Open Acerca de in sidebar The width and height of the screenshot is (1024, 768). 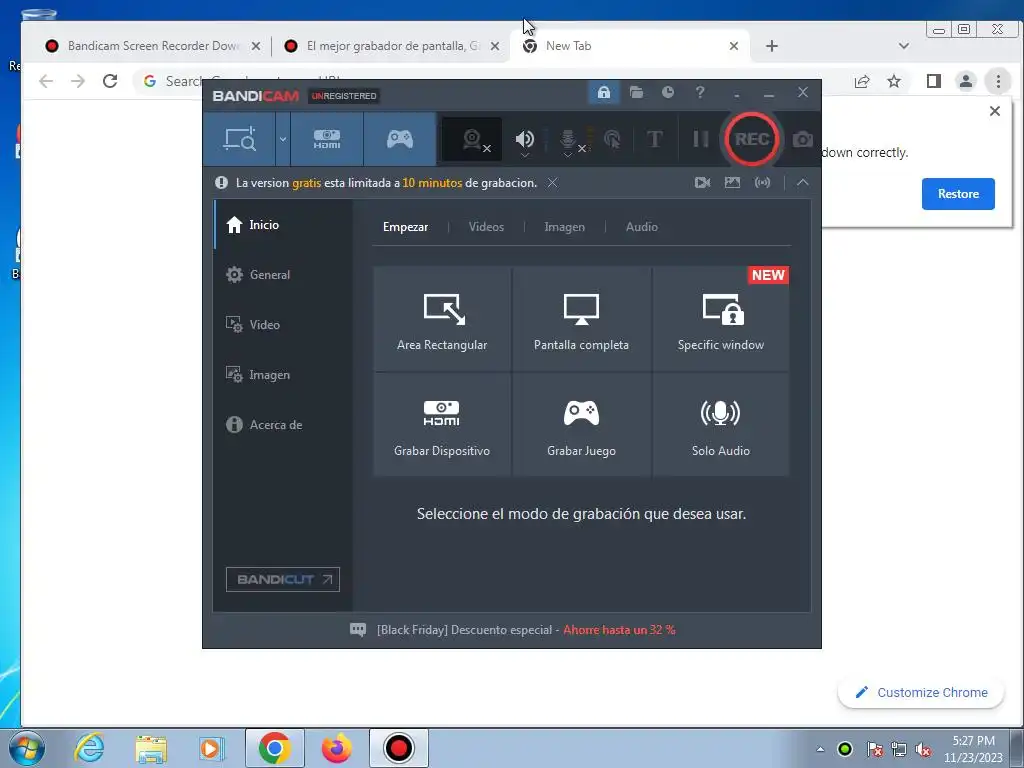[x=283, y=424]
